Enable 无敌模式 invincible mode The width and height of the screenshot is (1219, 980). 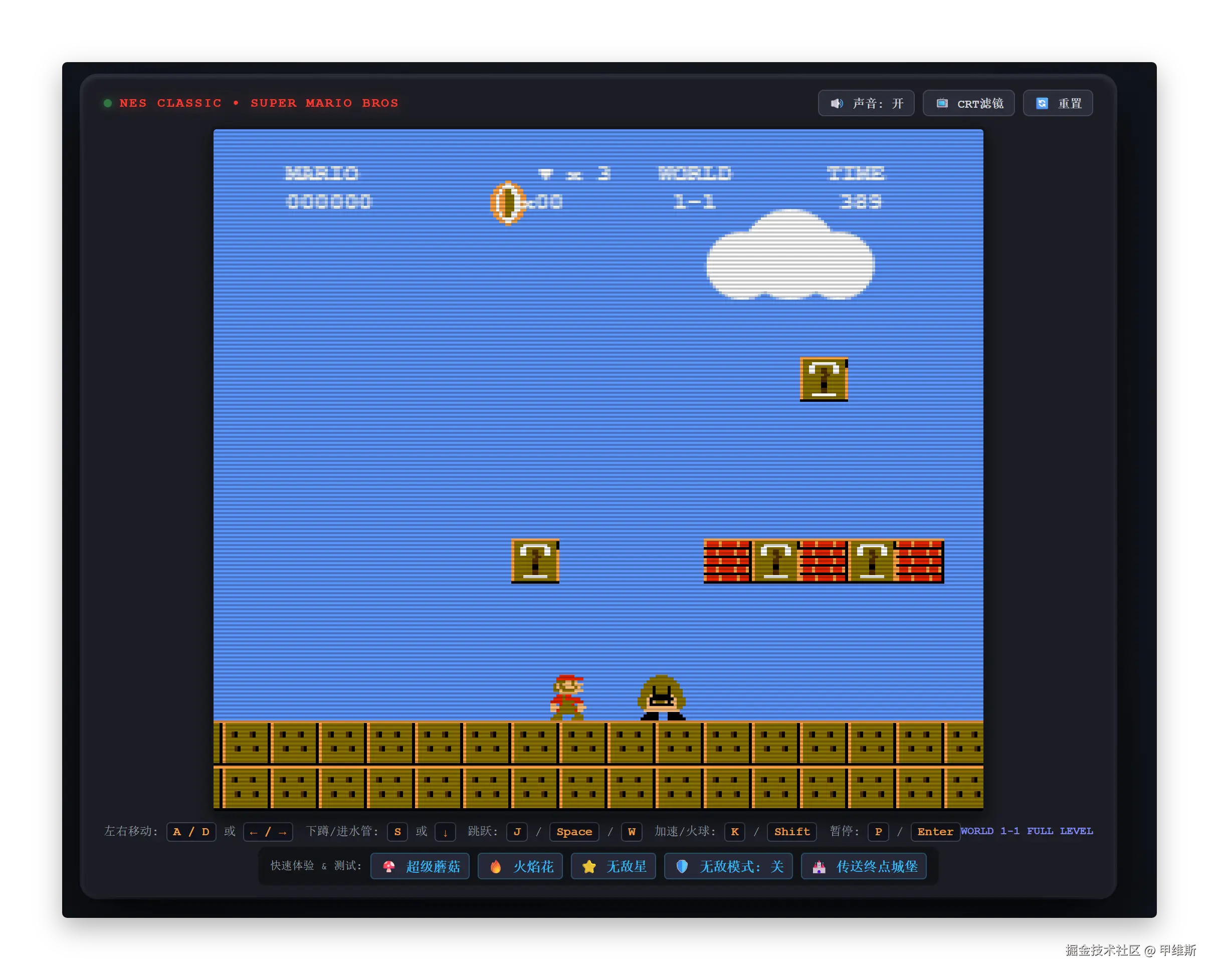pyautogui.click(x=728, y=866)
